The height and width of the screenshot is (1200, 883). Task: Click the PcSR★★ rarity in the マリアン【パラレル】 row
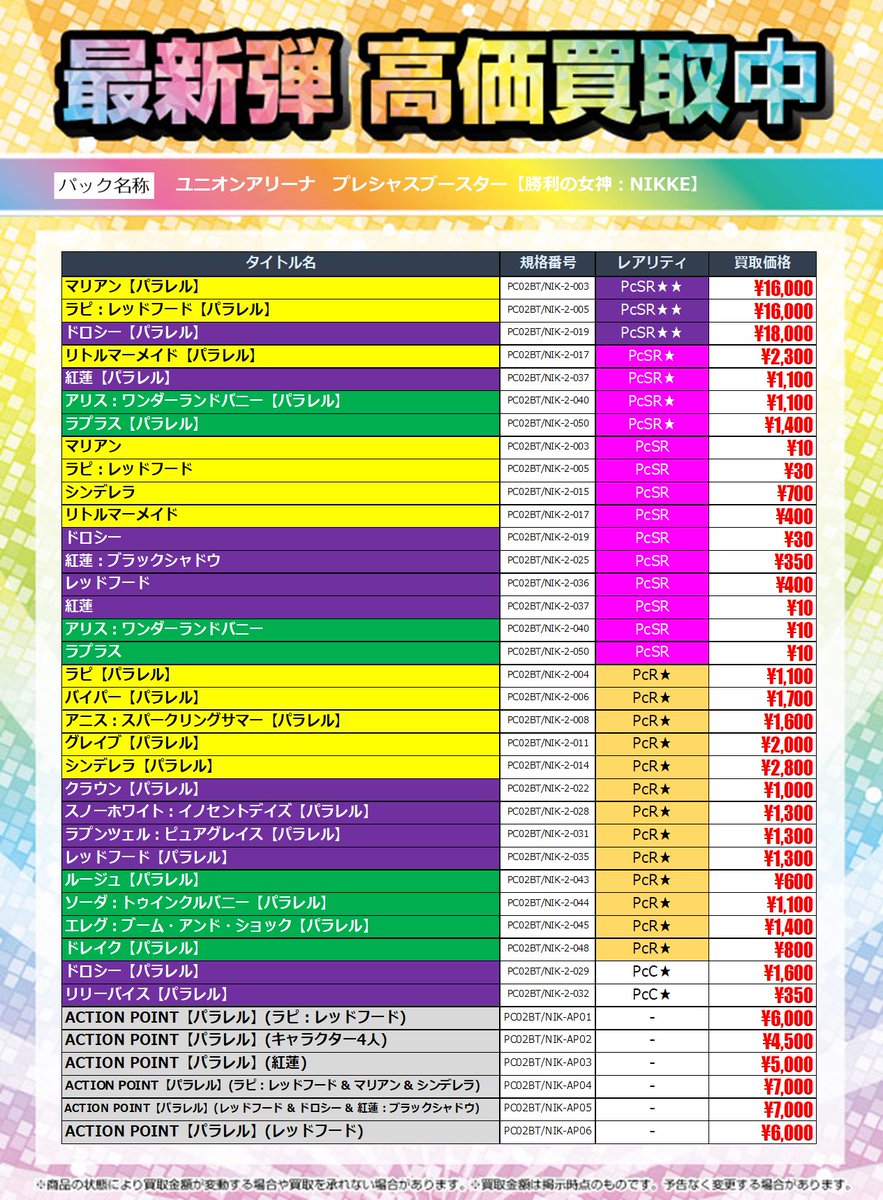(x=652, y=287)
